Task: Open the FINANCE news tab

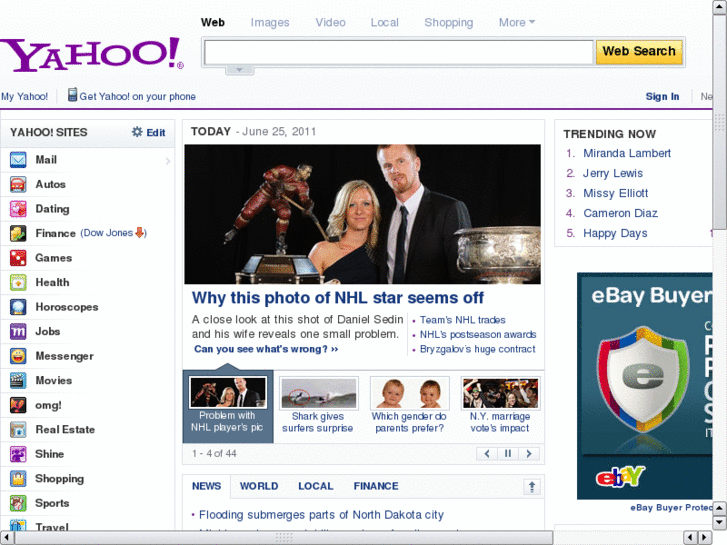Action: (376, 486)
